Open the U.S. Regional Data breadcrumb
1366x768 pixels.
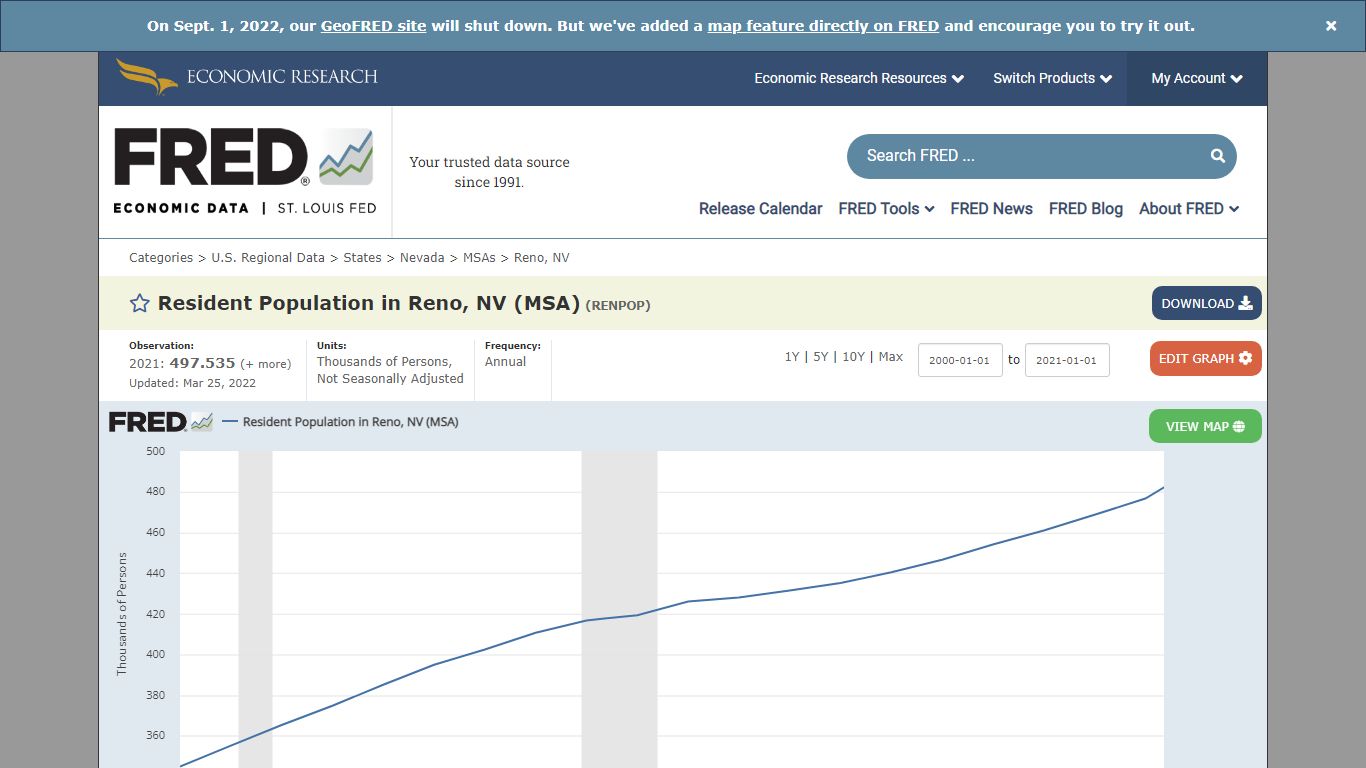coord(268,258)
